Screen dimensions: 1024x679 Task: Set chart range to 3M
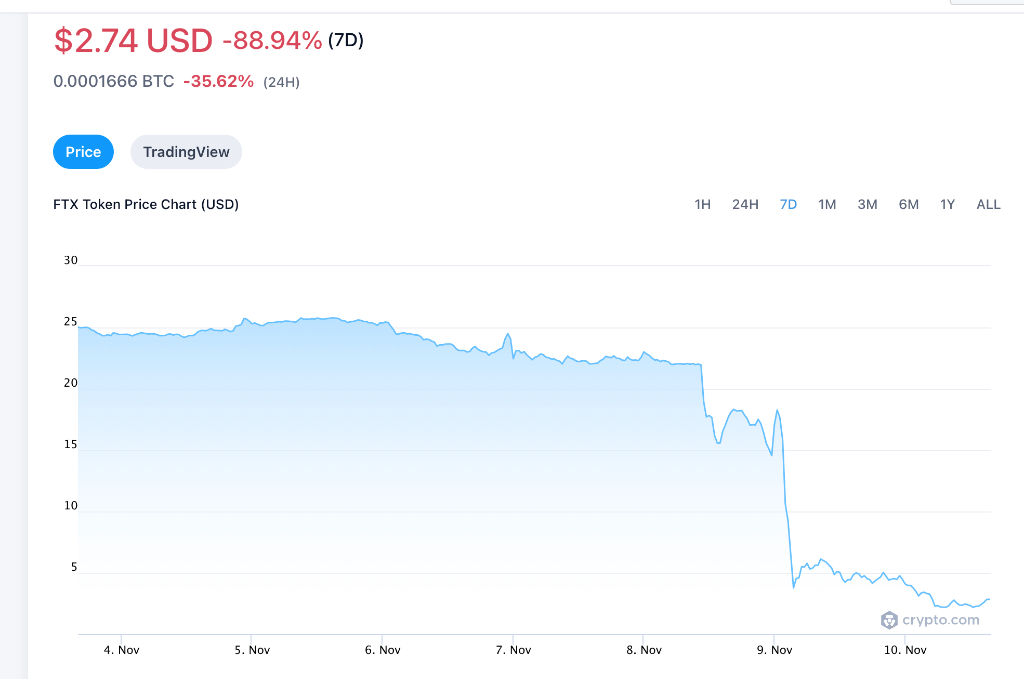867,204
